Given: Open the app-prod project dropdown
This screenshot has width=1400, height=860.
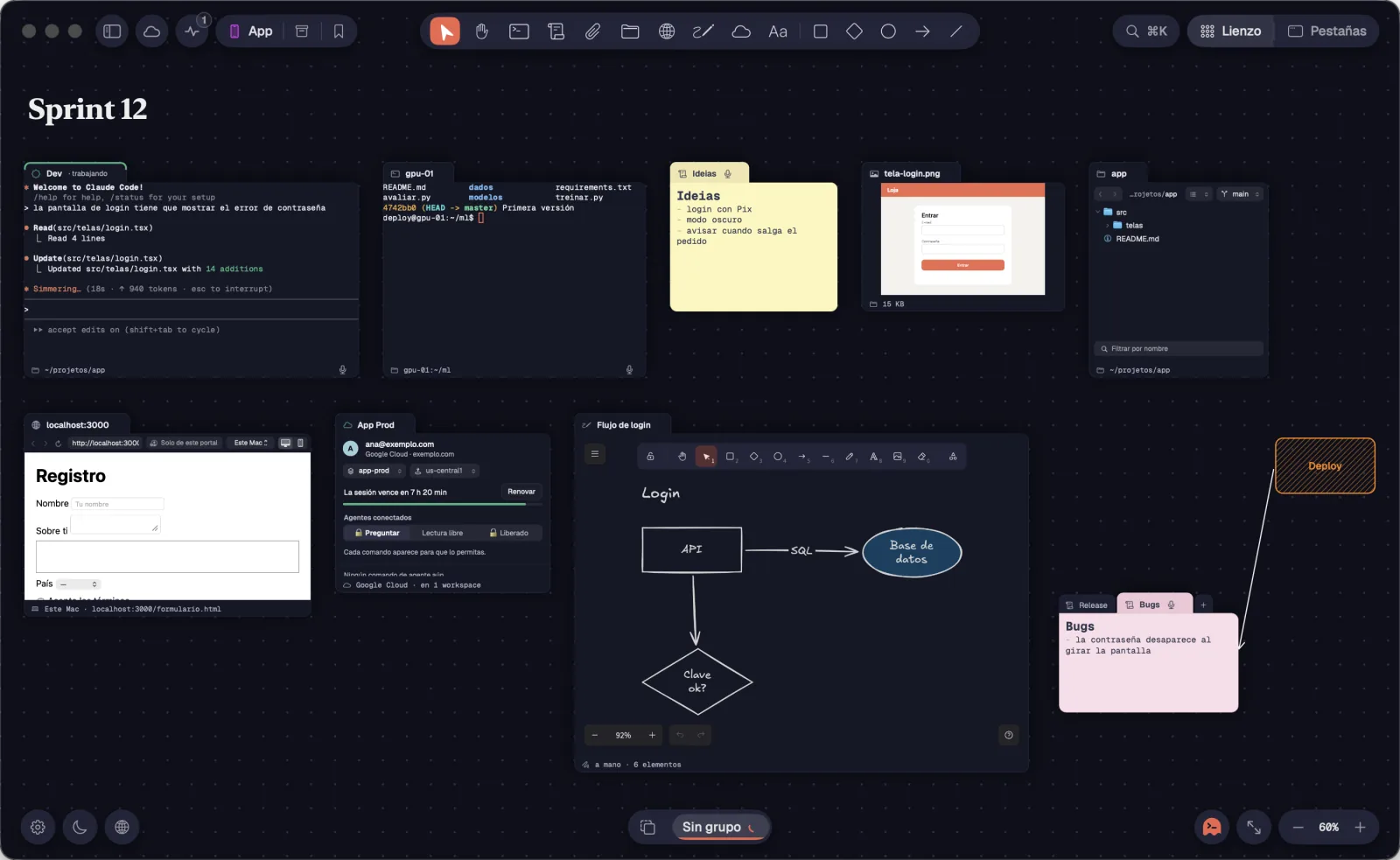Looking at the screenshot, I should tap(374, 471).
